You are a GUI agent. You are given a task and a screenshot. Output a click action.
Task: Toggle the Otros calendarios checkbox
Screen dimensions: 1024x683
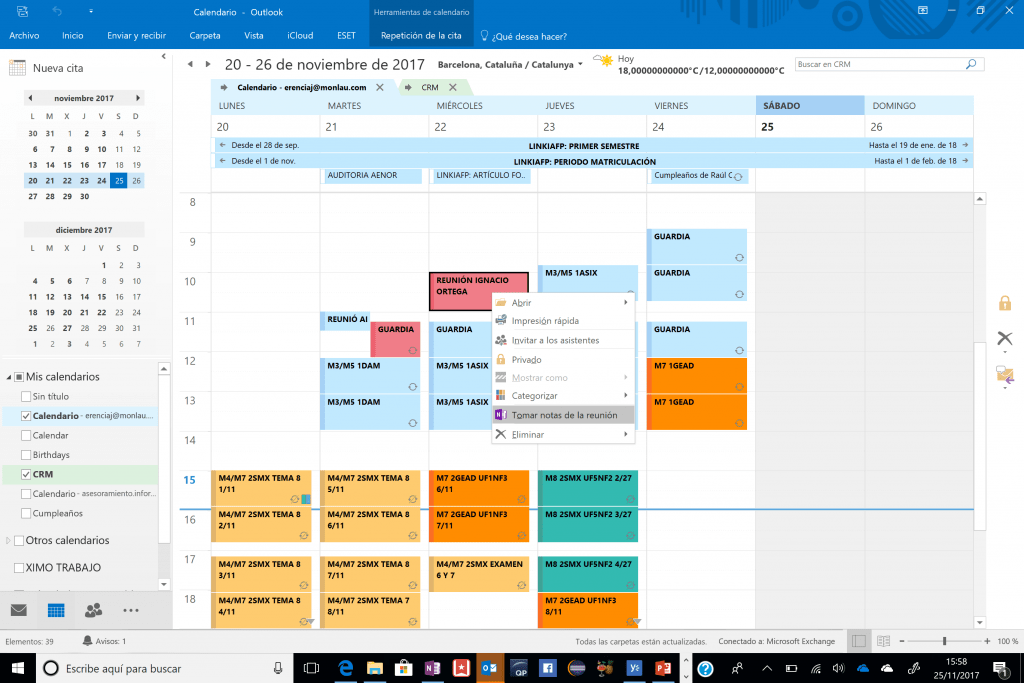tap(19, 541)
